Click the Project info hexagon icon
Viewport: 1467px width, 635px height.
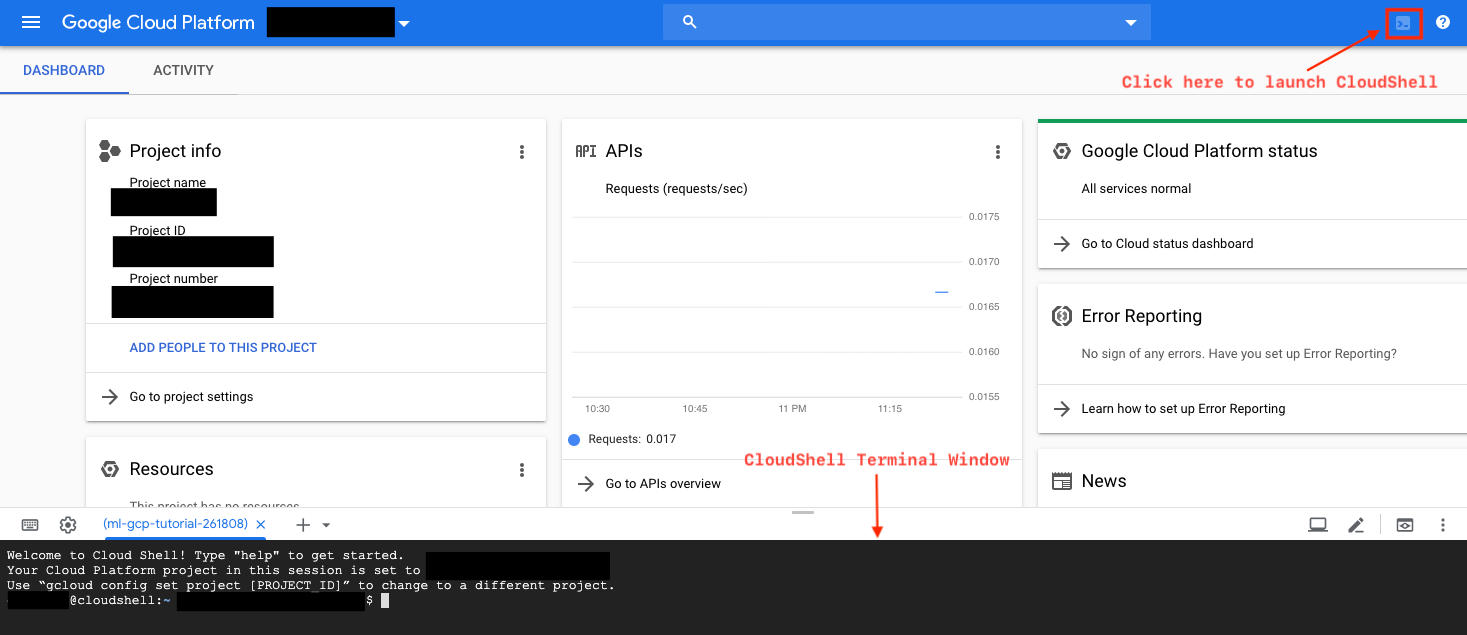[x=109, y=151]
